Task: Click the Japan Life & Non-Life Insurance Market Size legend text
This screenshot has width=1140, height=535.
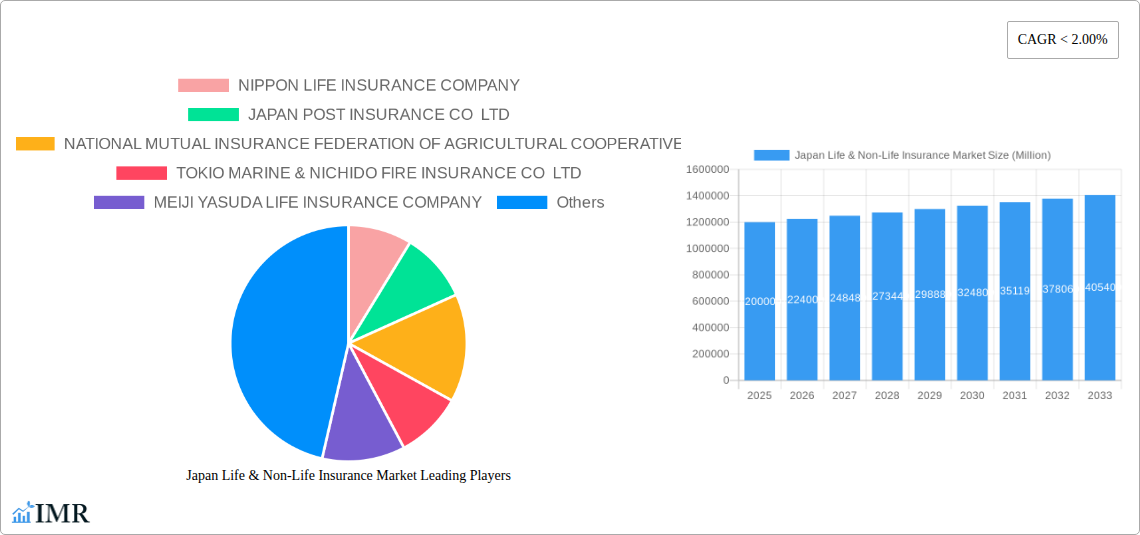Action: [x=923, y=155]
